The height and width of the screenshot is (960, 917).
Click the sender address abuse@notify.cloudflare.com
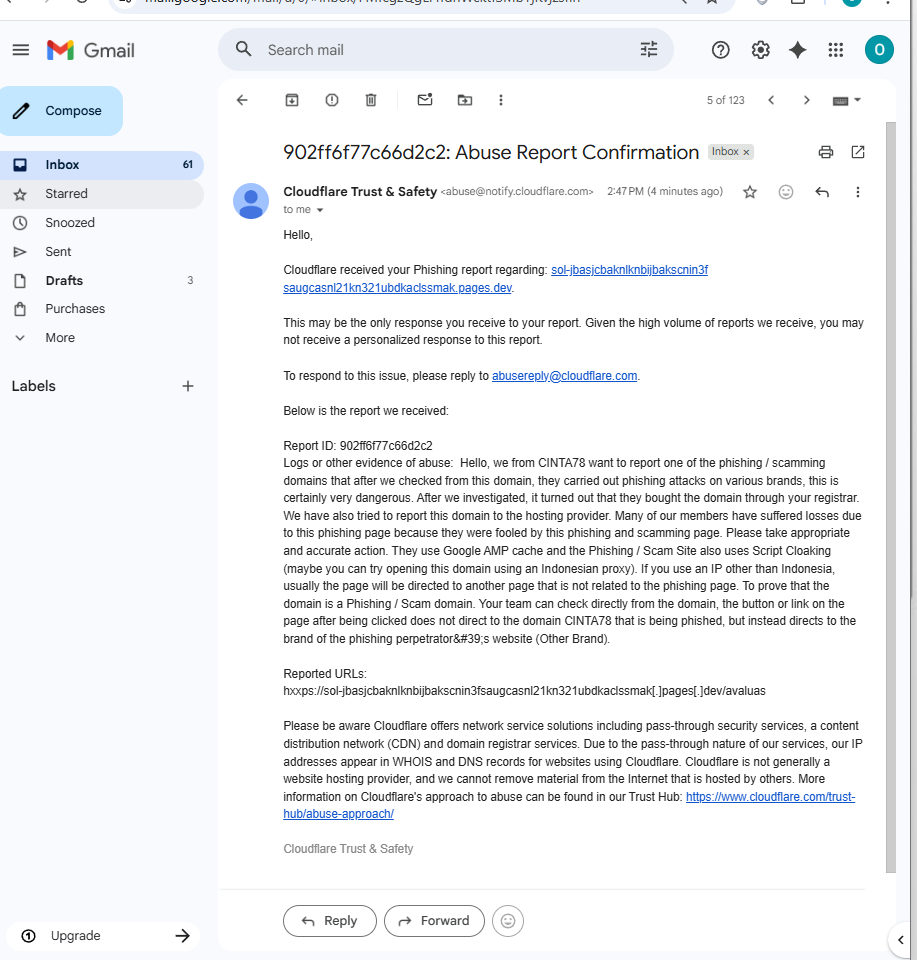517,192
